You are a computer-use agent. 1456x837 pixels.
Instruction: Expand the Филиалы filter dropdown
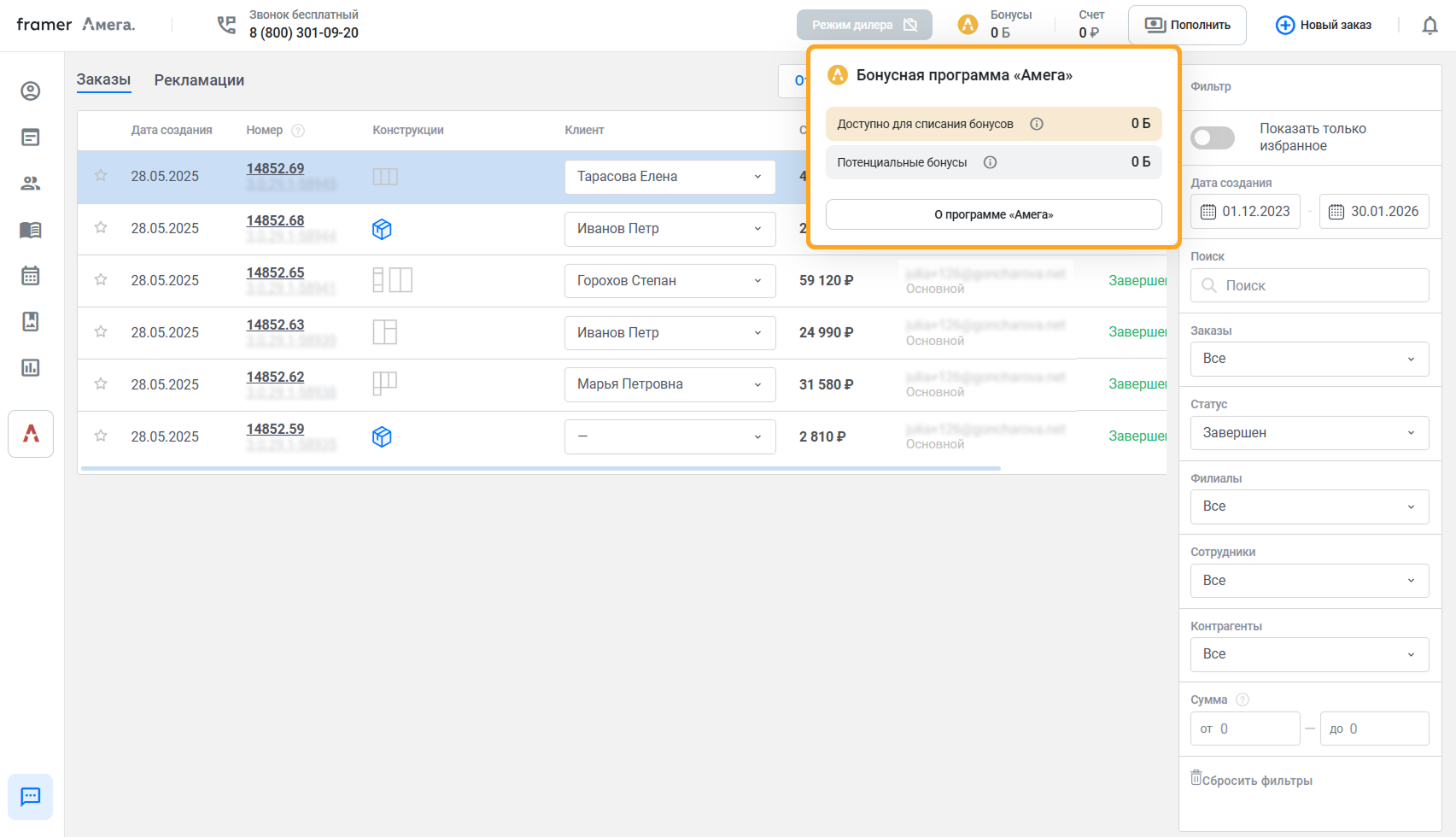pyautogui.click(x=1308, y=506)
